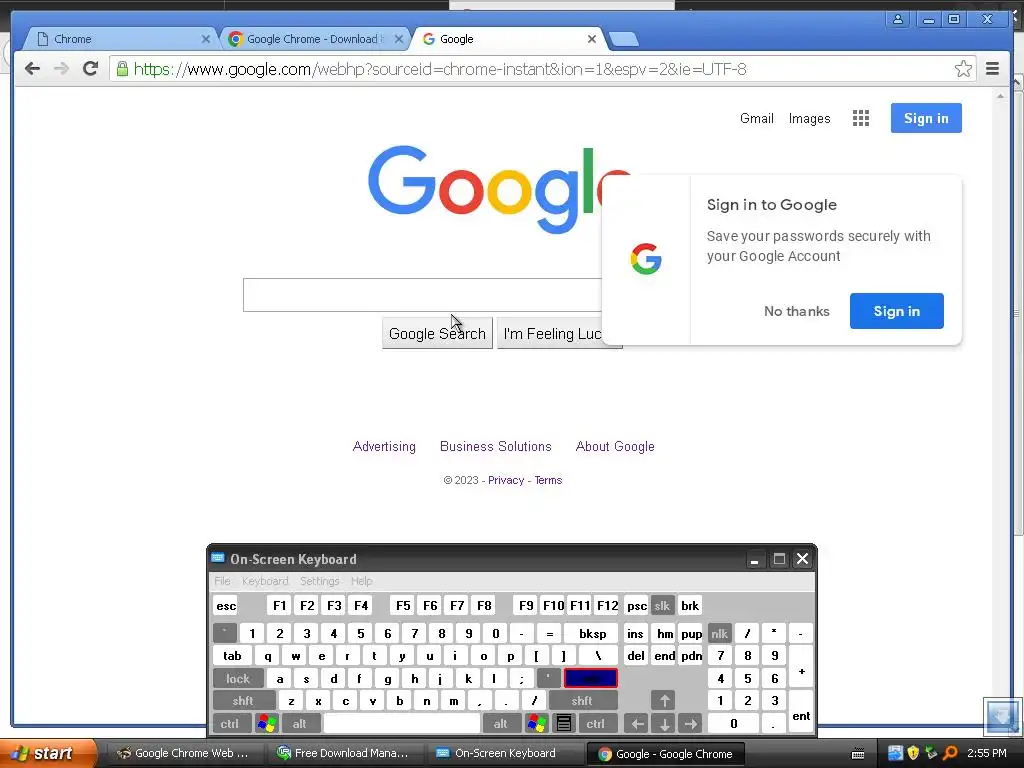
Task: Click the F5 key on On-Screen Keyboard
Action: coord(403,605)
